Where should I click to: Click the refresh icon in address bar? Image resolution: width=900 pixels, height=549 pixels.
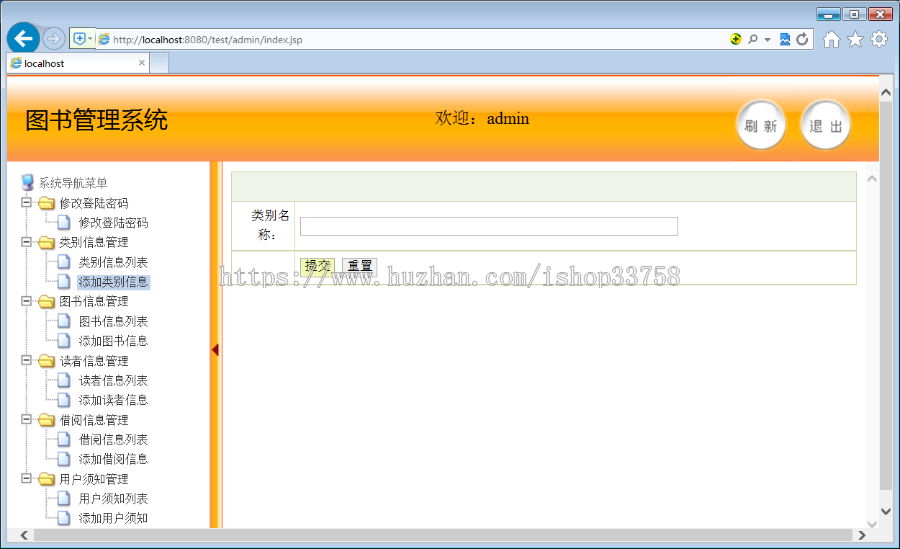pyautogui.click(x=802, y=39)
